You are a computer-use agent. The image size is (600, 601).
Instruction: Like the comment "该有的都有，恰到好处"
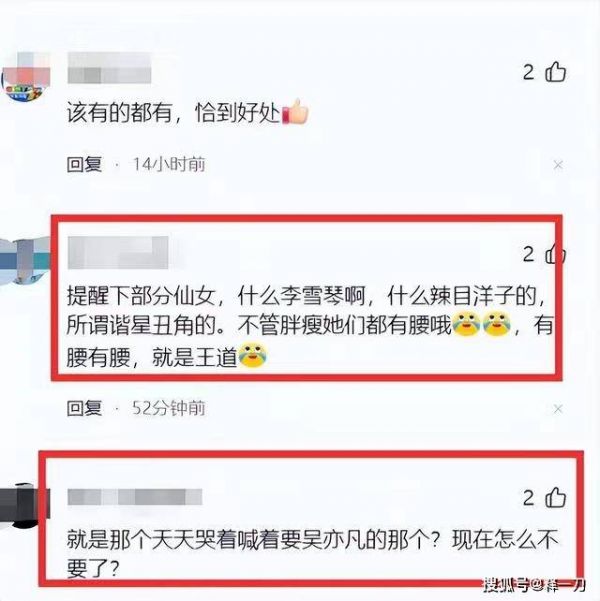[556, 72]
